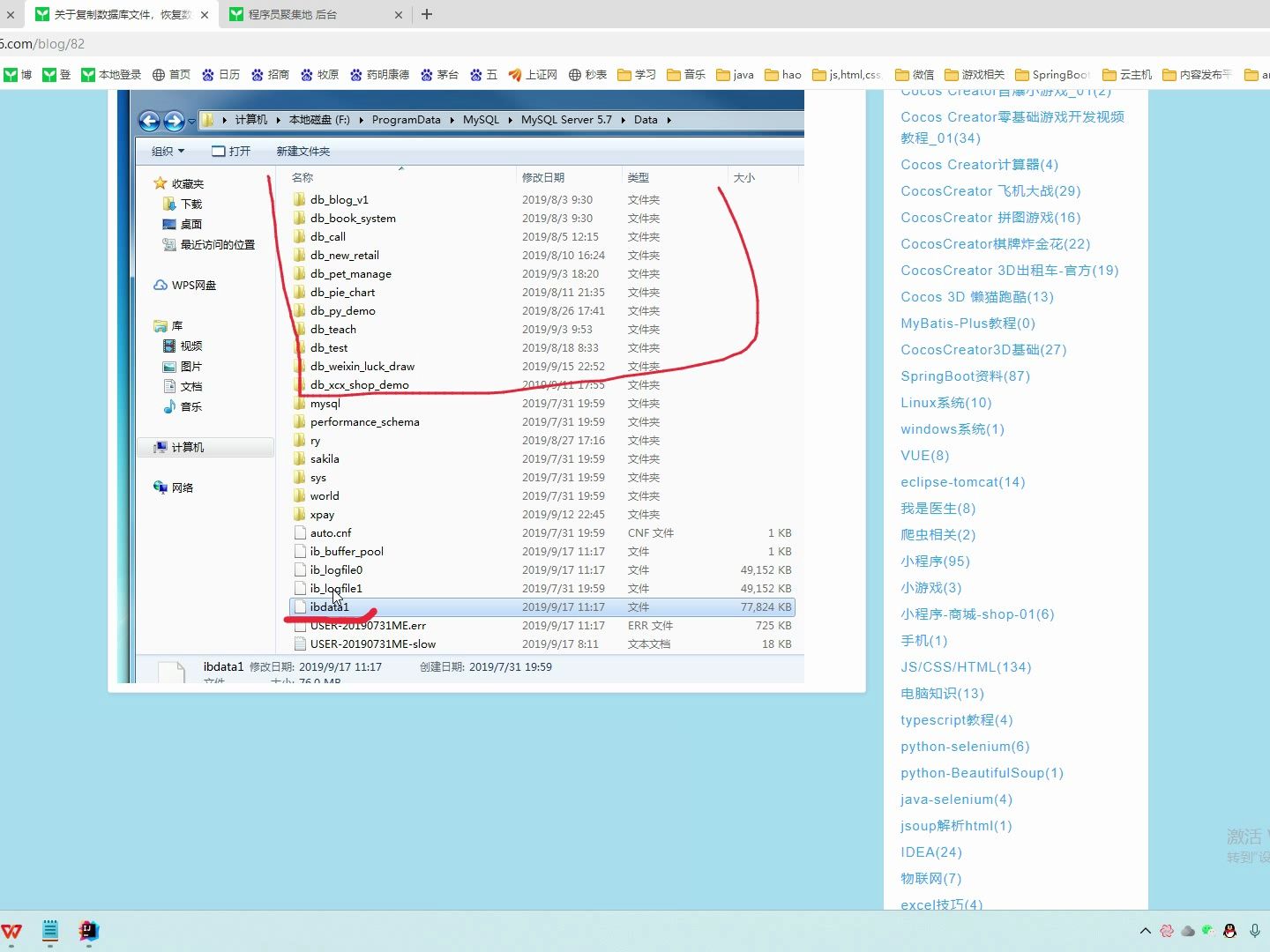
Task: Open the 日历 bookmark
Action: coord(220,75)
